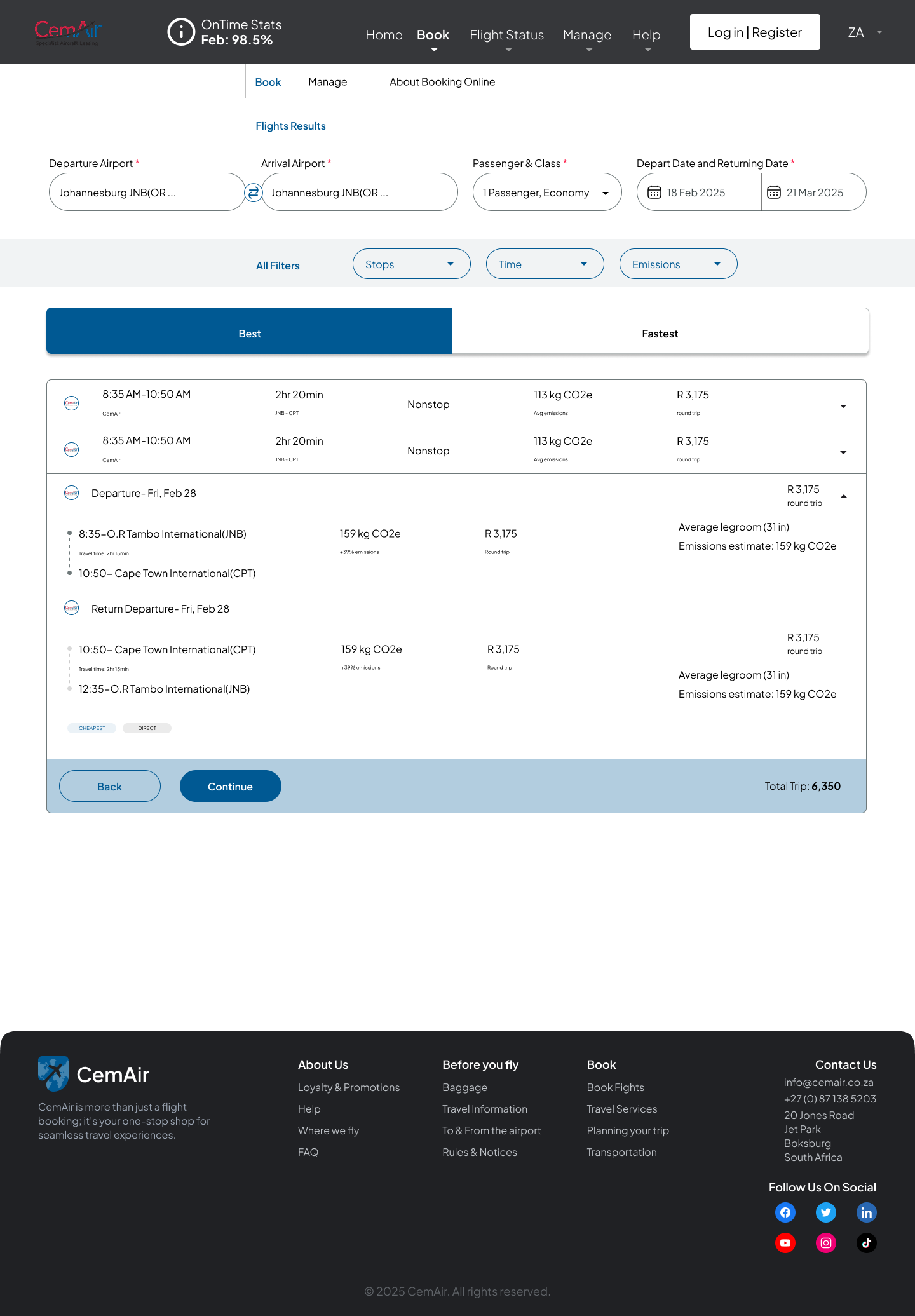Open LinkedIn social icon in footer

[866, 1212]
